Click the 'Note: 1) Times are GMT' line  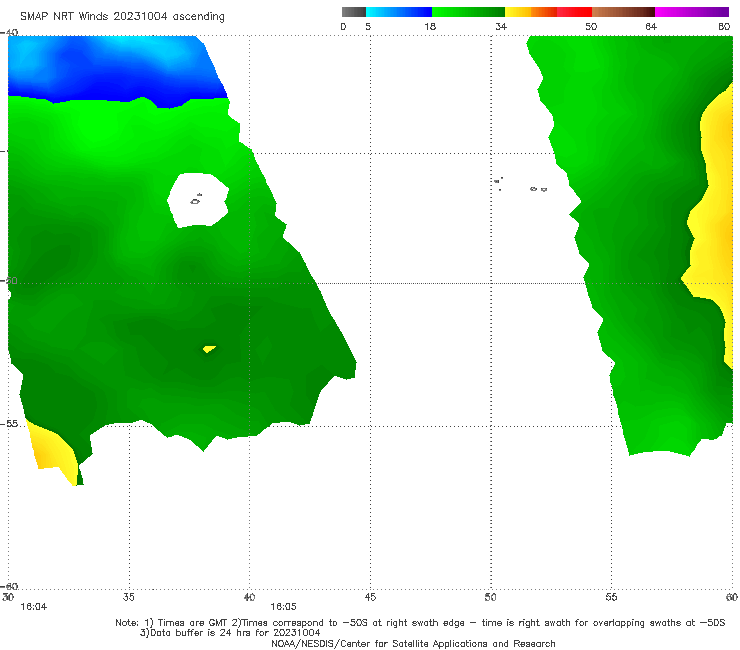pos(420,623)
